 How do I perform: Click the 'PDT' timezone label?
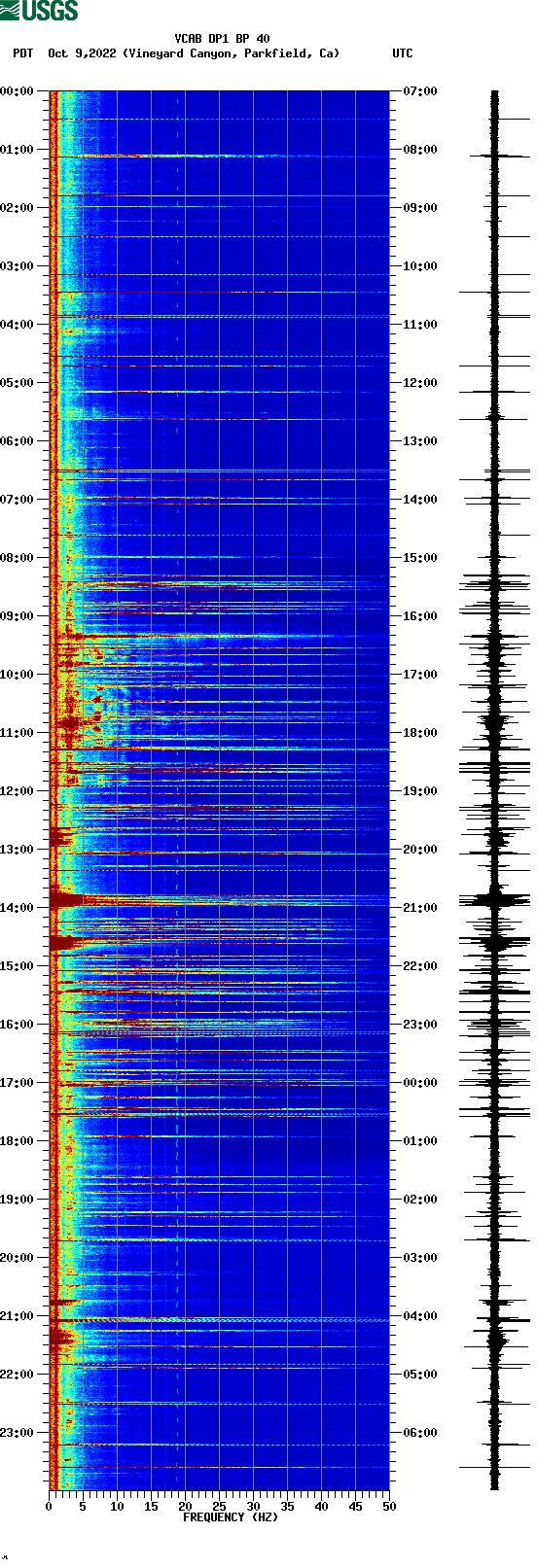click(x=23, y=53)
